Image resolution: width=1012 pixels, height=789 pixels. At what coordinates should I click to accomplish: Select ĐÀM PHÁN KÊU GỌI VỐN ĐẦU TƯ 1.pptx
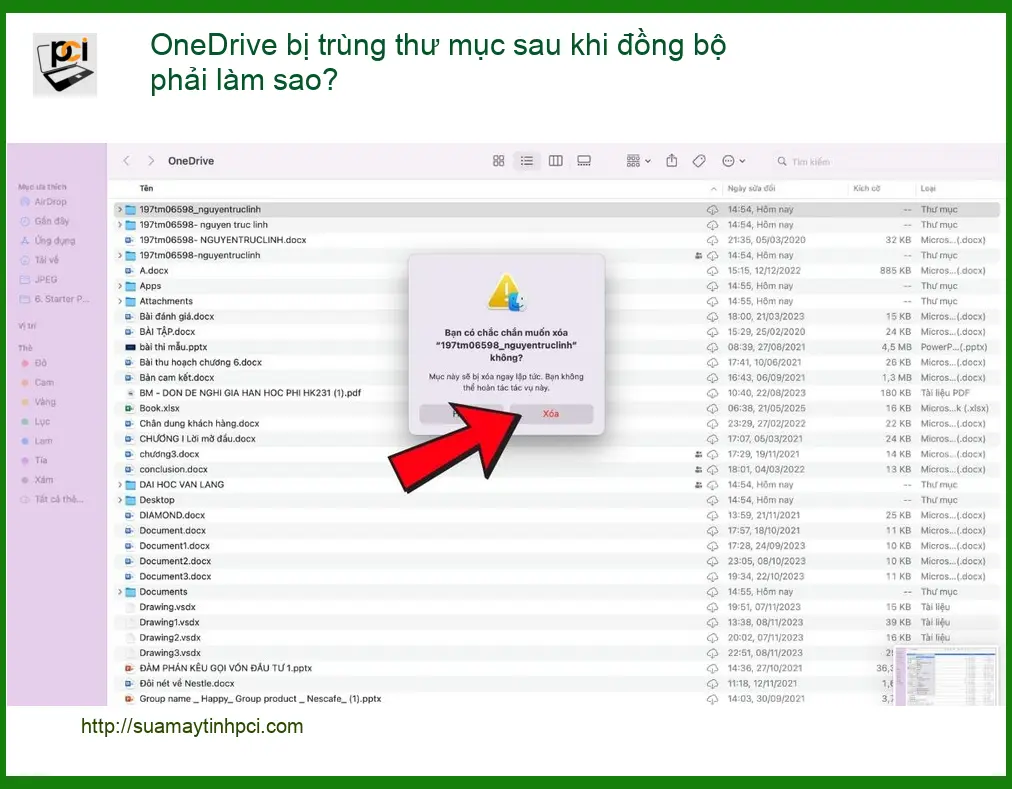(x=225, y=668)
